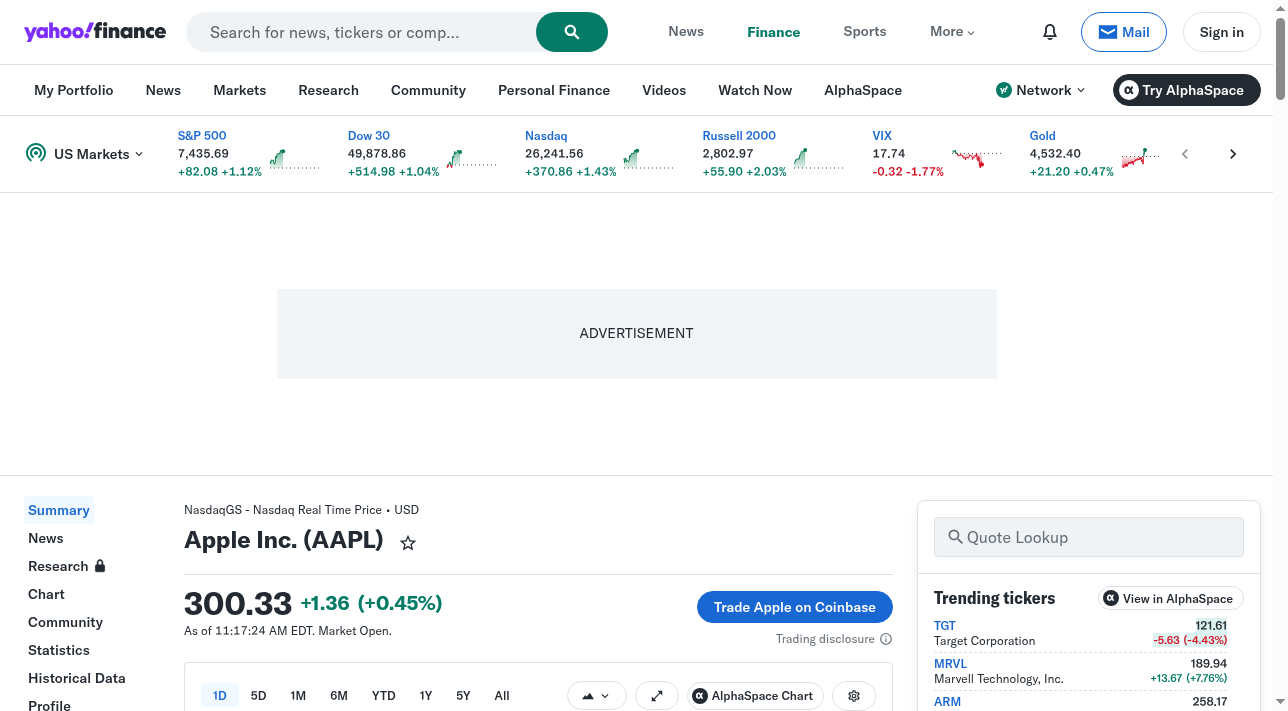
Task: Open Chart in left sidebar
Action: pyautogui.click(x=46, y=594)
